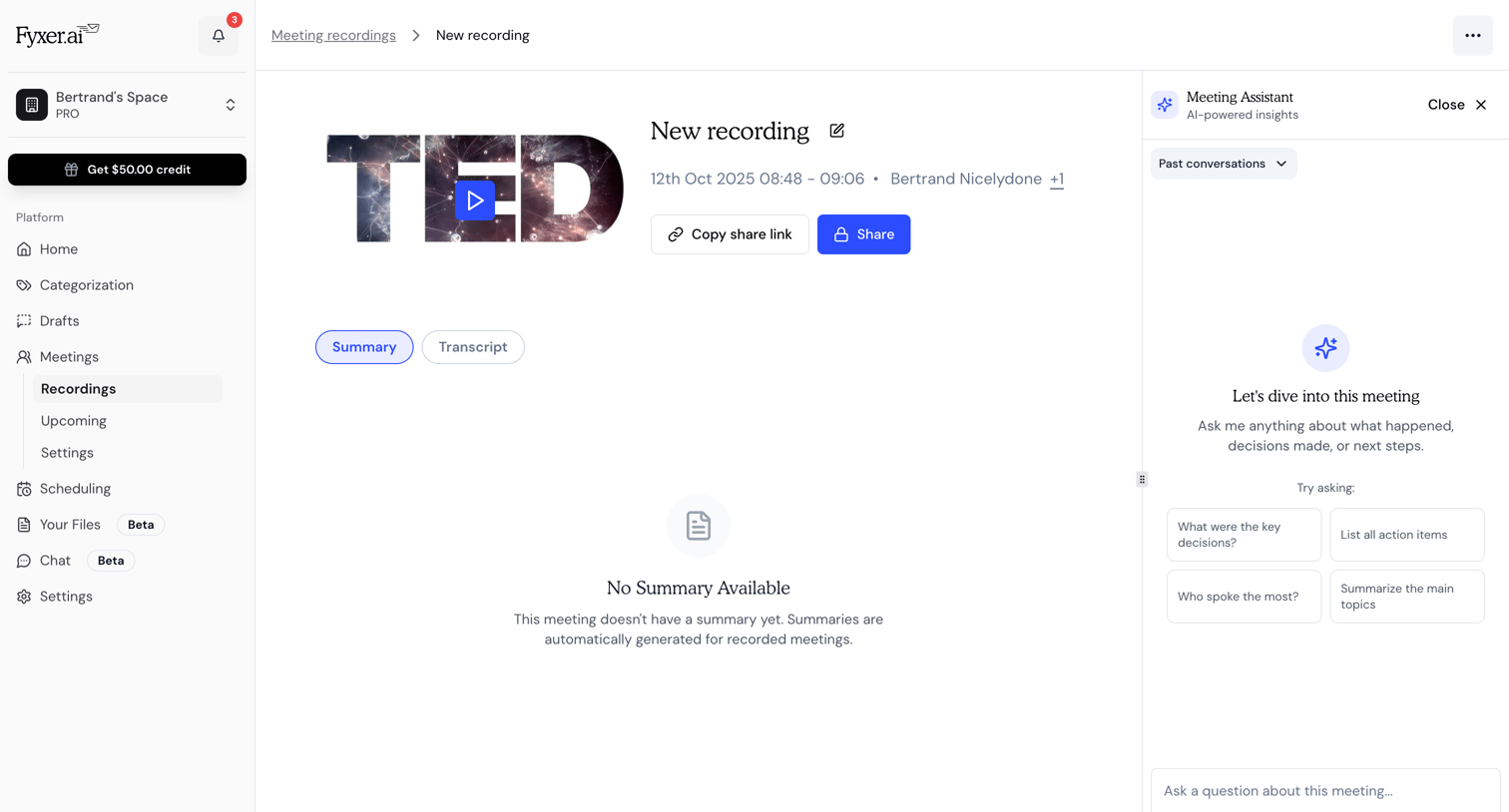Open Chat beta section
This screenshot has height=812, width=1509.
55,561
